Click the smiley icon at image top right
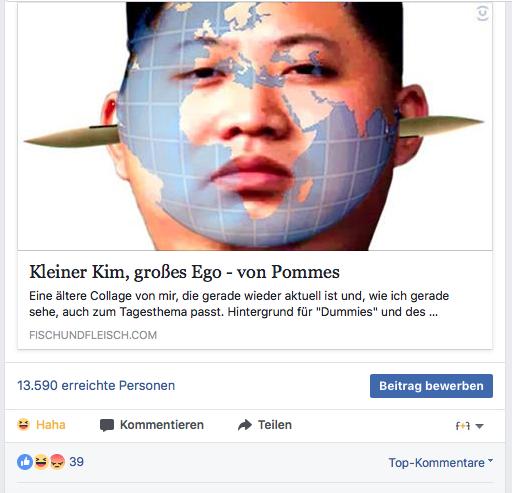This screenshot has height=493, width=512. coord(482,13)
